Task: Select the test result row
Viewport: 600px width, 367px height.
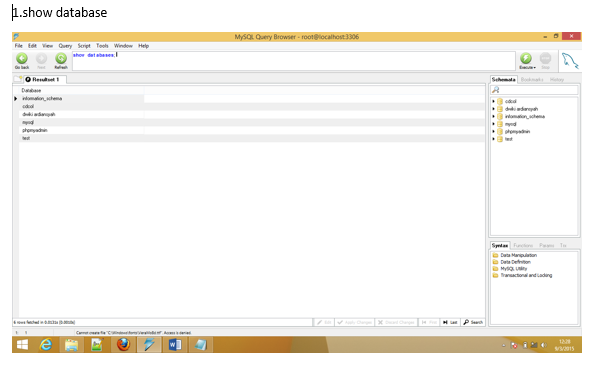Action: [x=252, y=138]
